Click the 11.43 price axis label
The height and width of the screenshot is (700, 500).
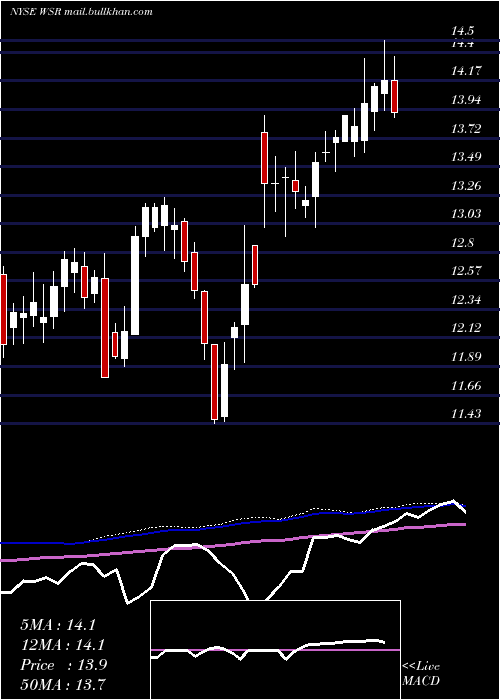click(466, 414)
